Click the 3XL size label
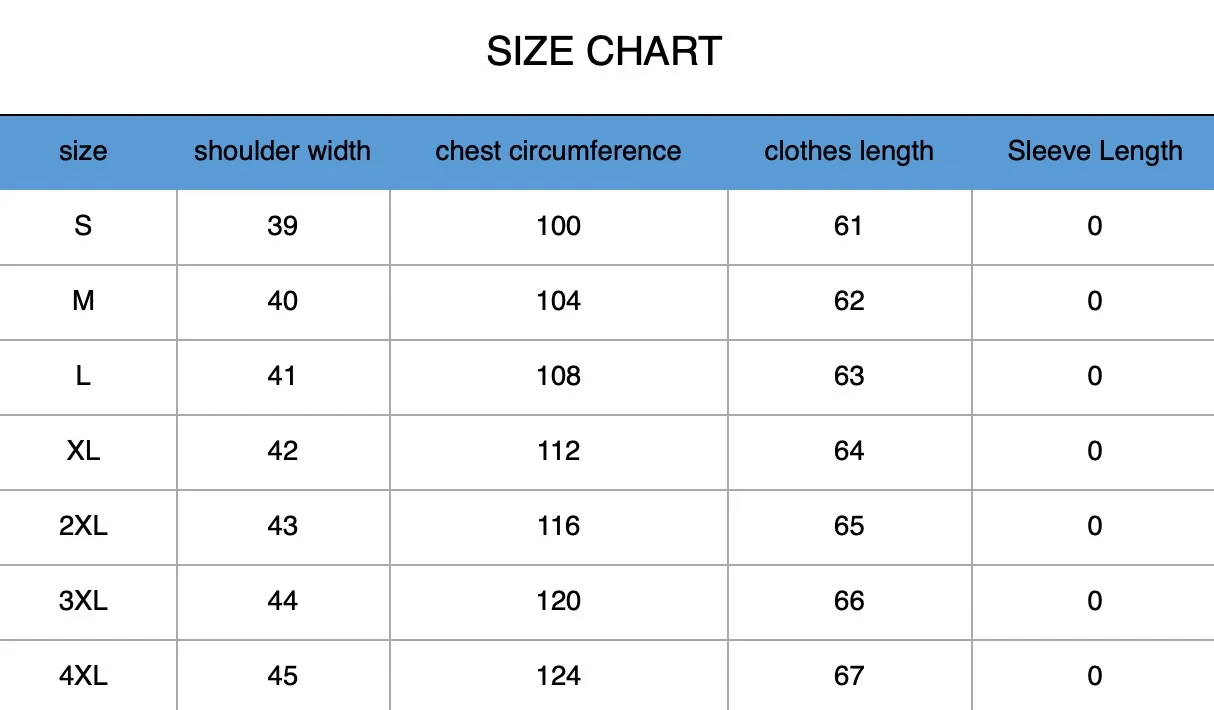1214x710 pixels. tap(83, 601)
